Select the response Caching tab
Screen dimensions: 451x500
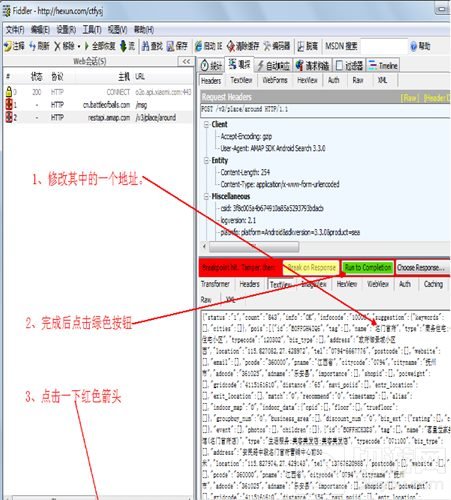tap(433, 284)
